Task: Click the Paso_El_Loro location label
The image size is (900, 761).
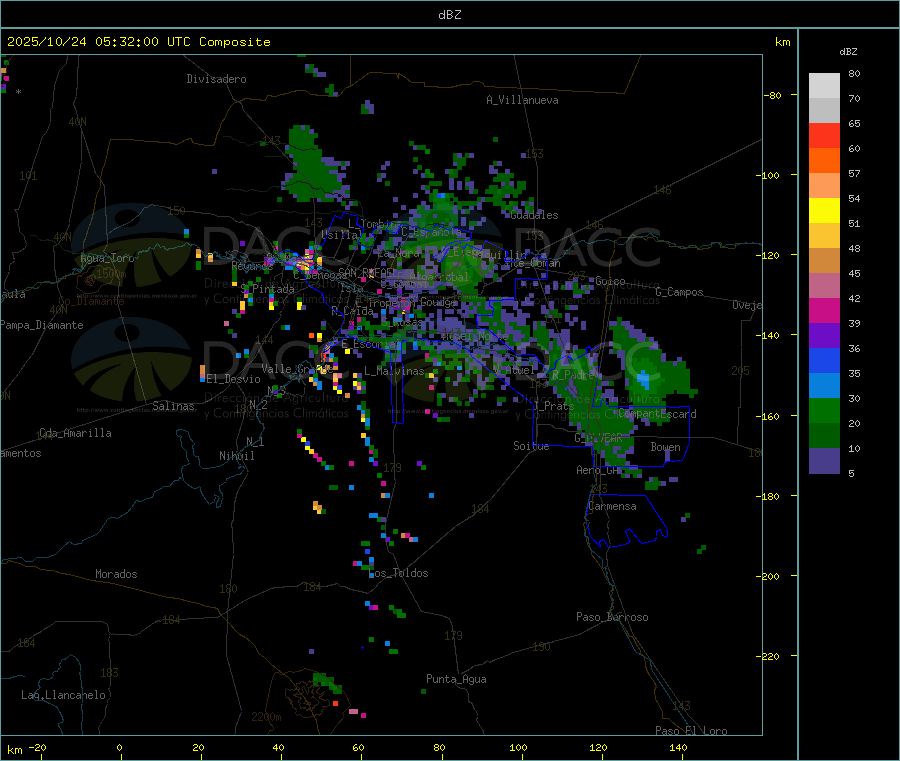Action: [691, 731]
